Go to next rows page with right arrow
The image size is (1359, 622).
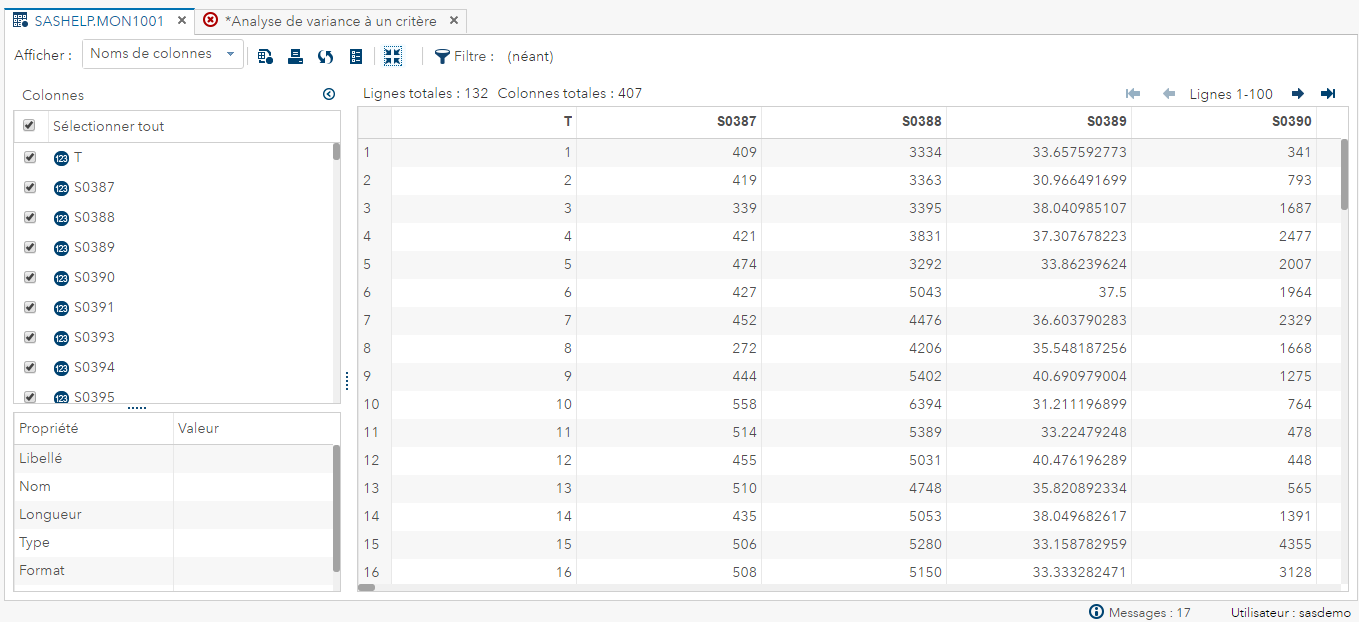(x=1297, y=93)
